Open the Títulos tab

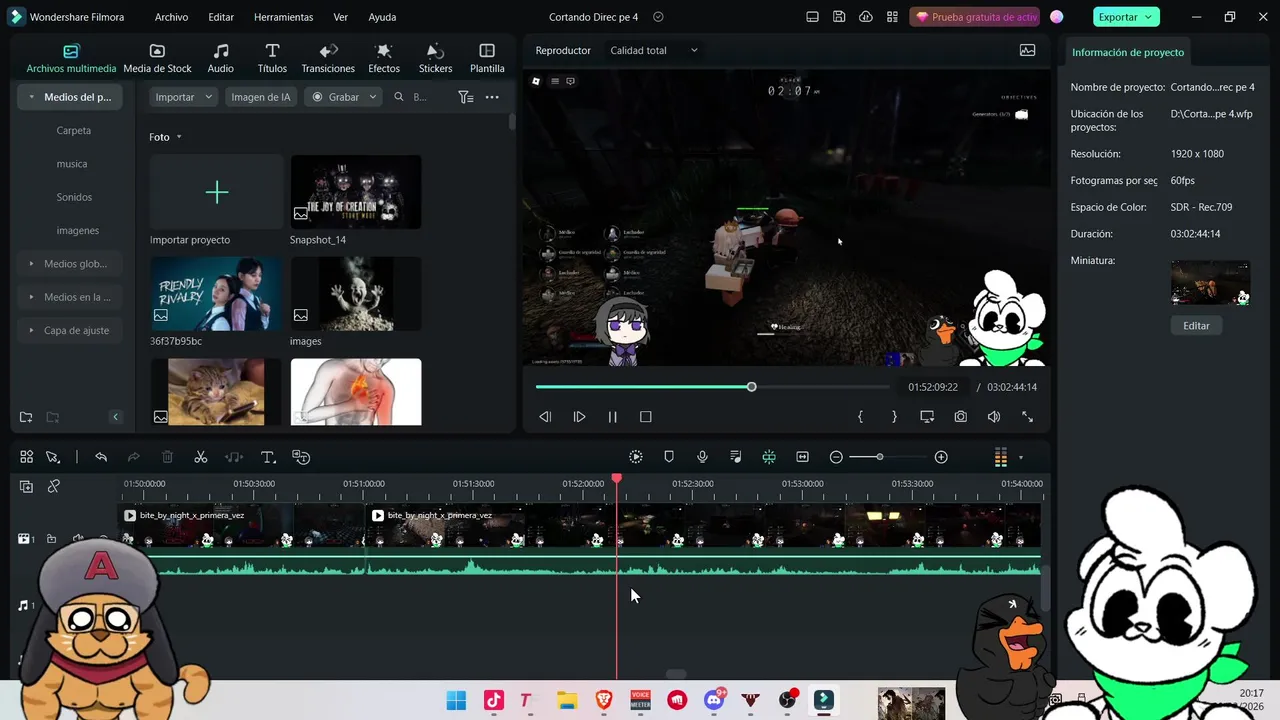(x=272, y=59)
